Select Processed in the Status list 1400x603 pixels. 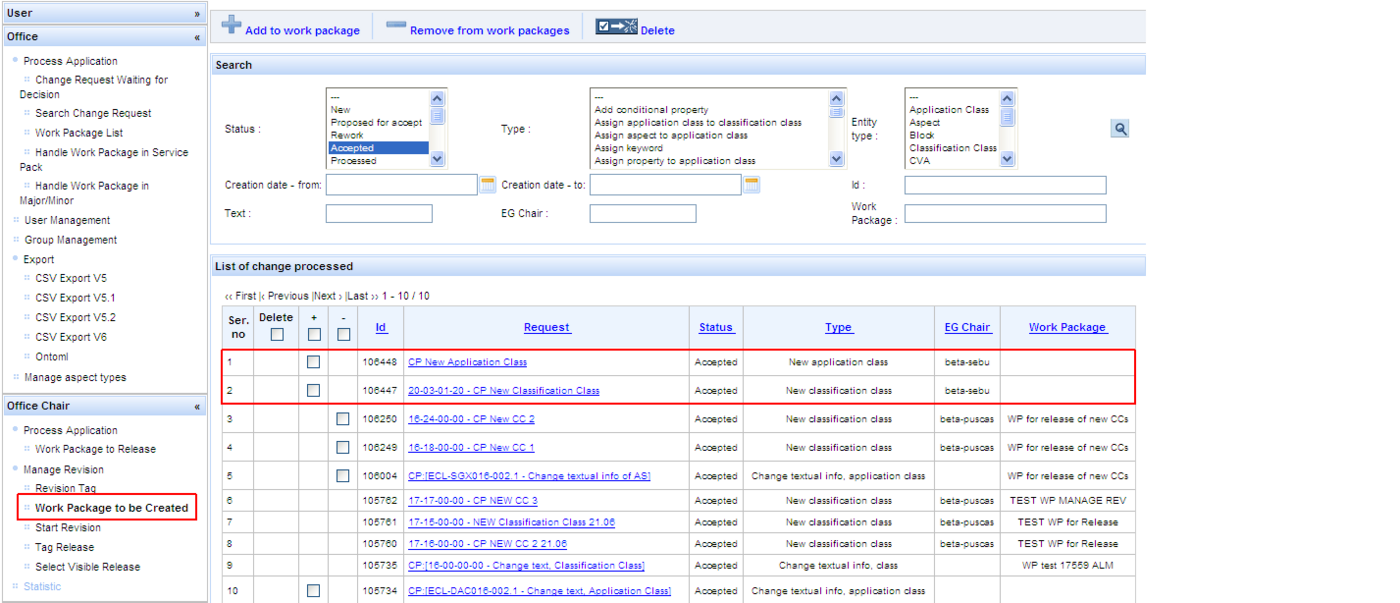(354, 161)
